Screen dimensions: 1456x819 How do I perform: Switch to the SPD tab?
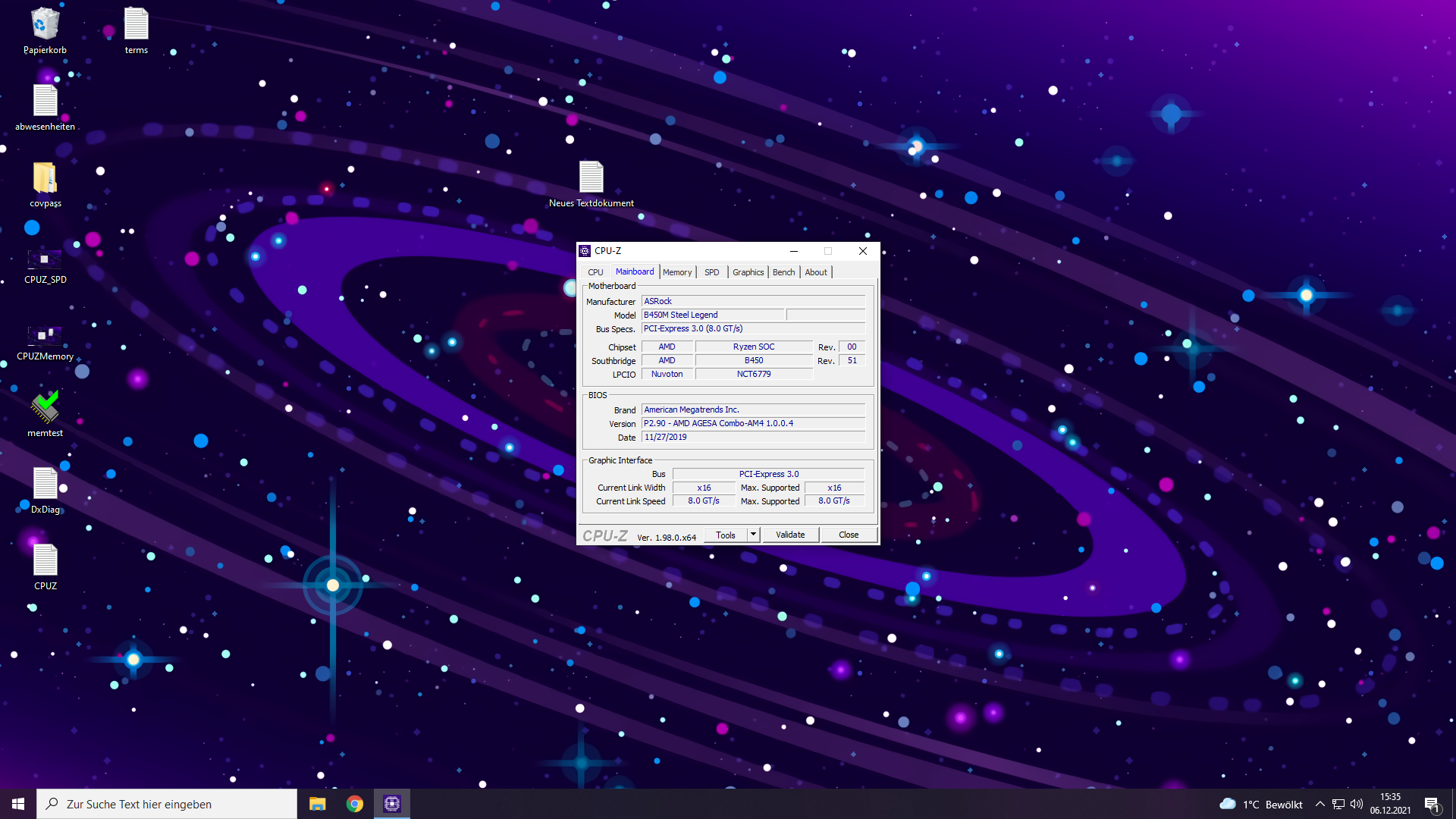[x=711, y=272]
